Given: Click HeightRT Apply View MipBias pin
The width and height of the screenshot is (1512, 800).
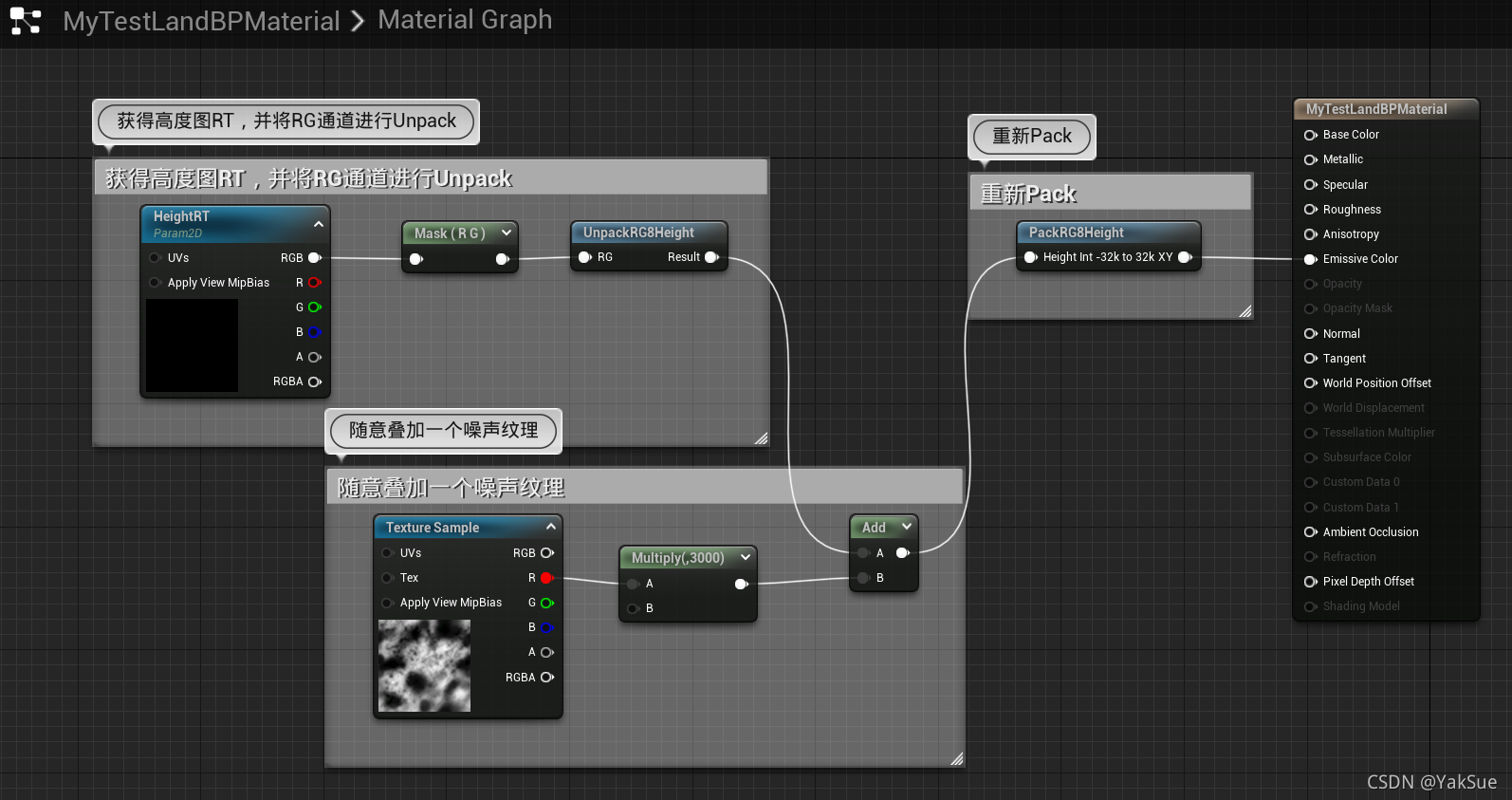Looking at the screenshot, I should pyautogui.click(x=155, y=283).
